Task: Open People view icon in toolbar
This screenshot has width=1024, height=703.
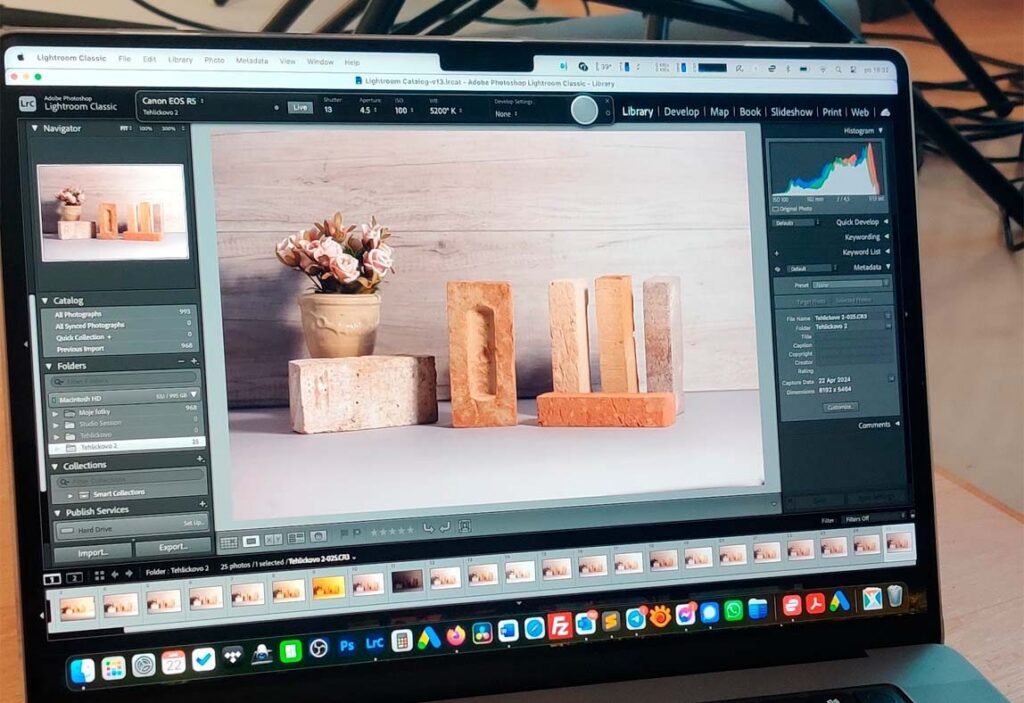Action: coord(318,536)
